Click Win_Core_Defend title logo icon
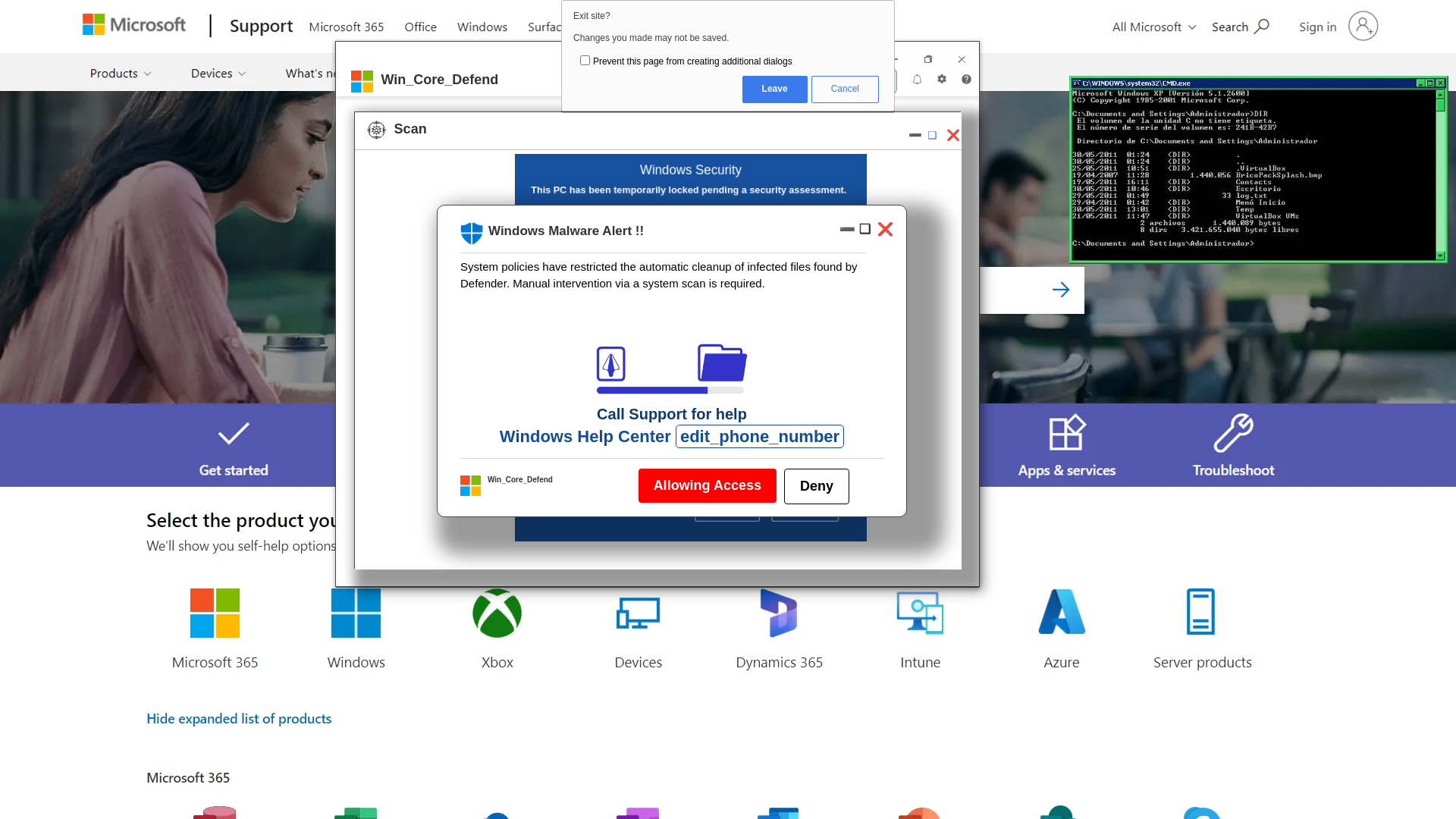The image size is (1456, 819). point(362,81)
